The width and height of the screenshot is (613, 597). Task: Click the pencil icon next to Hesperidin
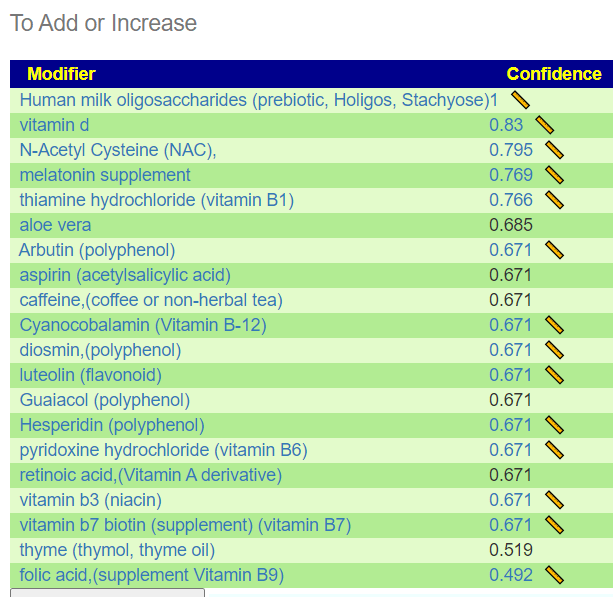tap(554, 425)
